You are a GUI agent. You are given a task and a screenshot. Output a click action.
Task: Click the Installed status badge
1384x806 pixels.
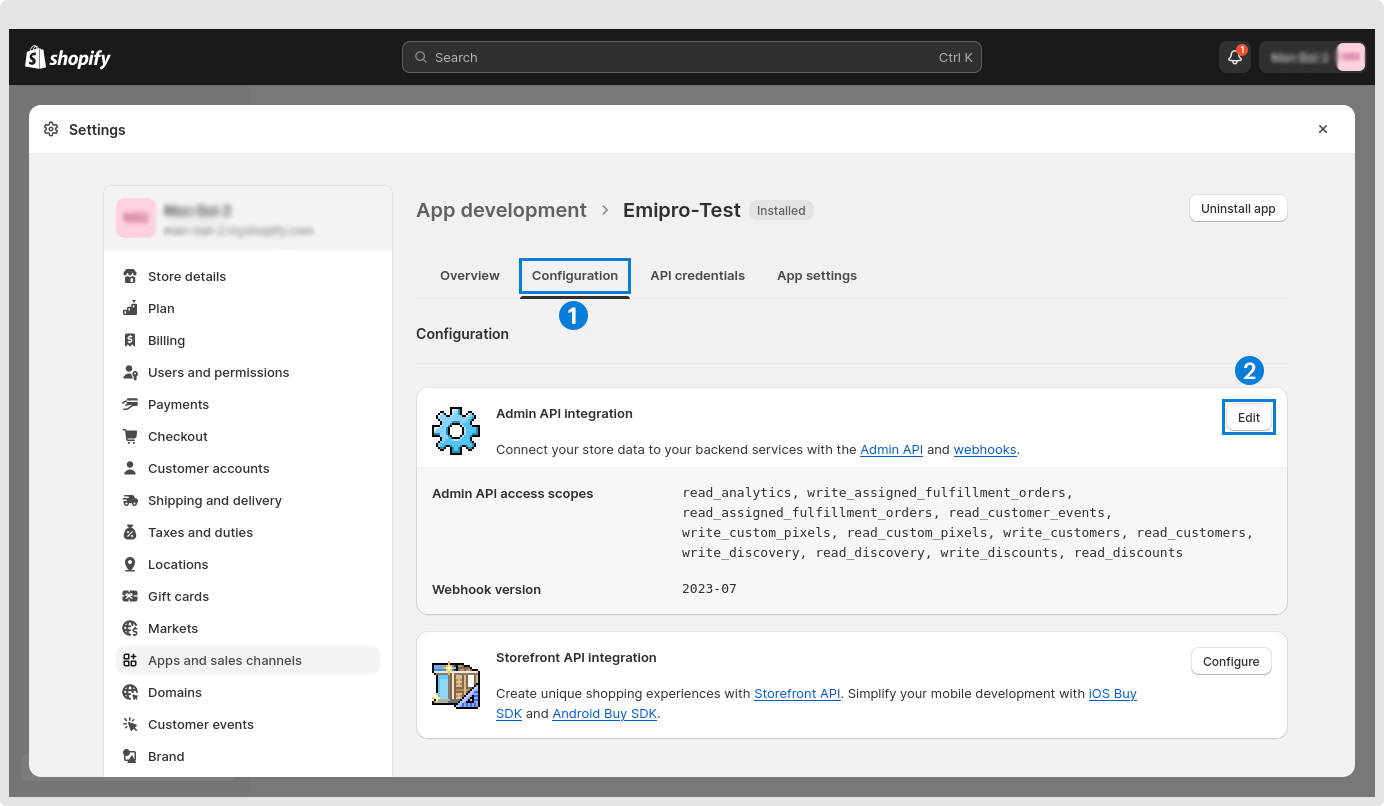click(781, 210)
